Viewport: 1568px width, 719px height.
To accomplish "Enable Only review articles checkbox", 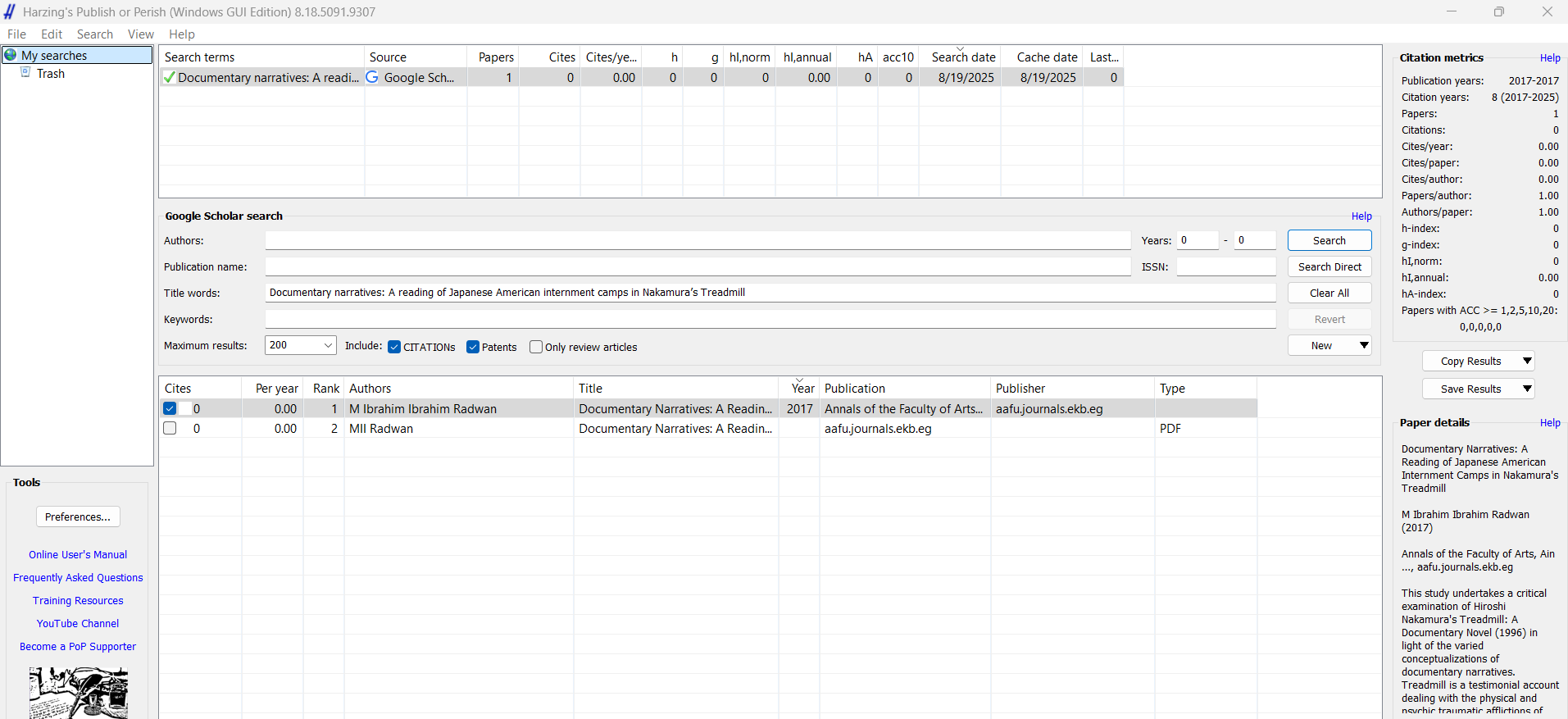I will 536,347.
